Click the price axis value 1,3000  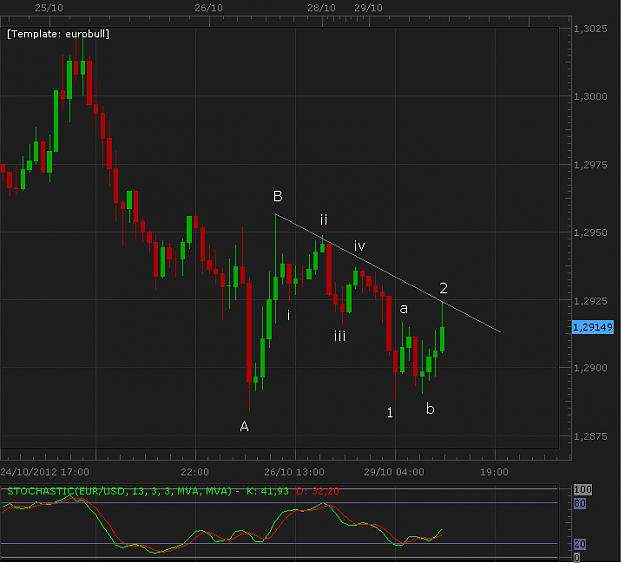coord(590,96)
